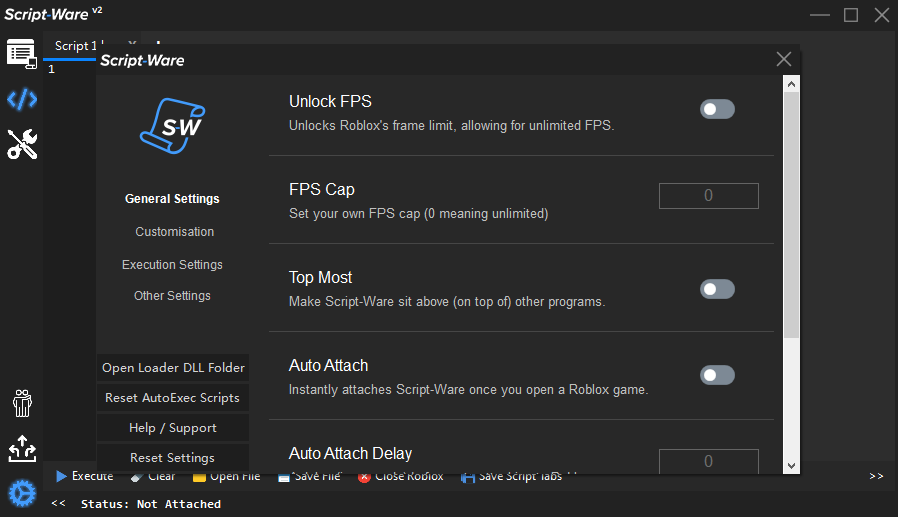
Task: Open the wrench and screwdriver tools icon
Action: 21,145
